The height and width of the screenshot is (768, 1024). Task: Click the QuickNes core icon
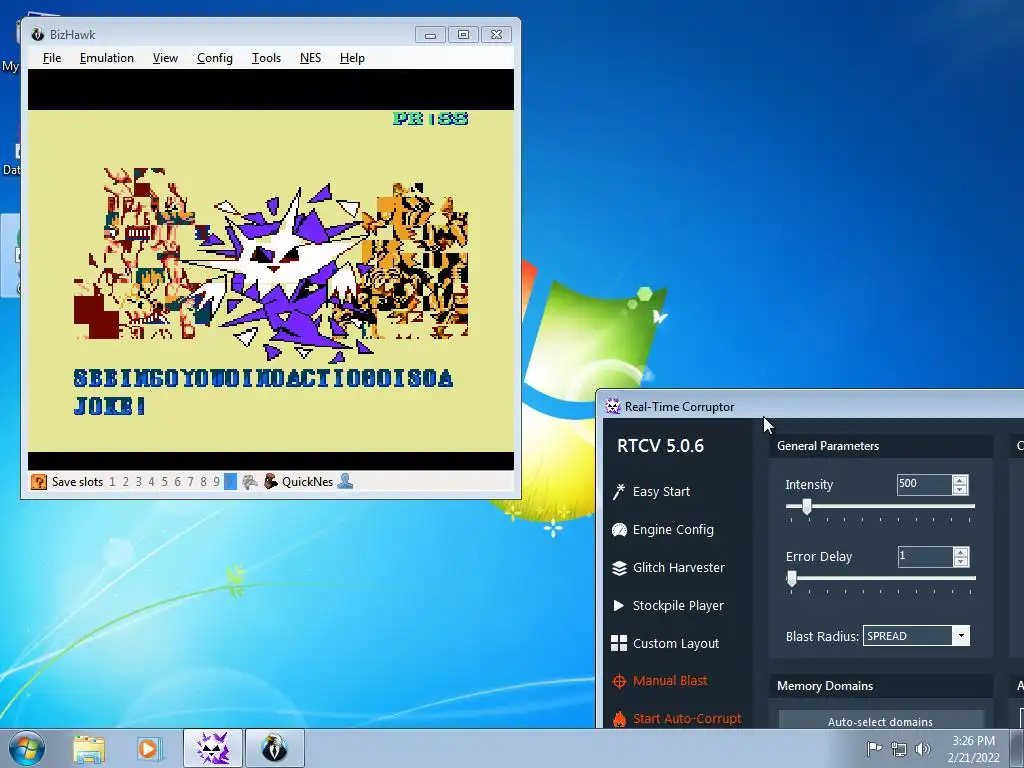(270, 482)
